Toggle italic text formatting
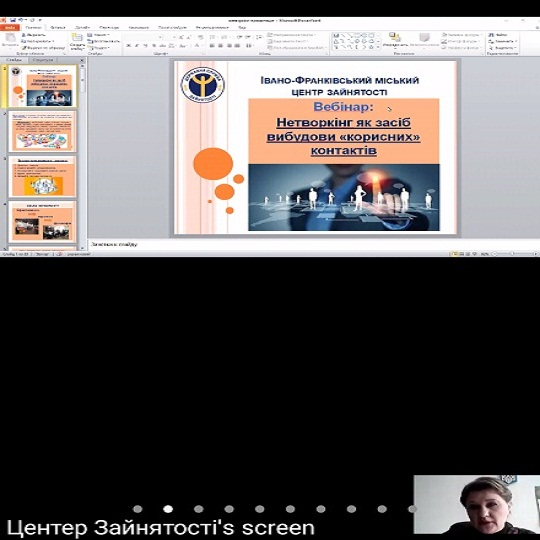Viewport: 540px width, 540px height. pos(137,45)
